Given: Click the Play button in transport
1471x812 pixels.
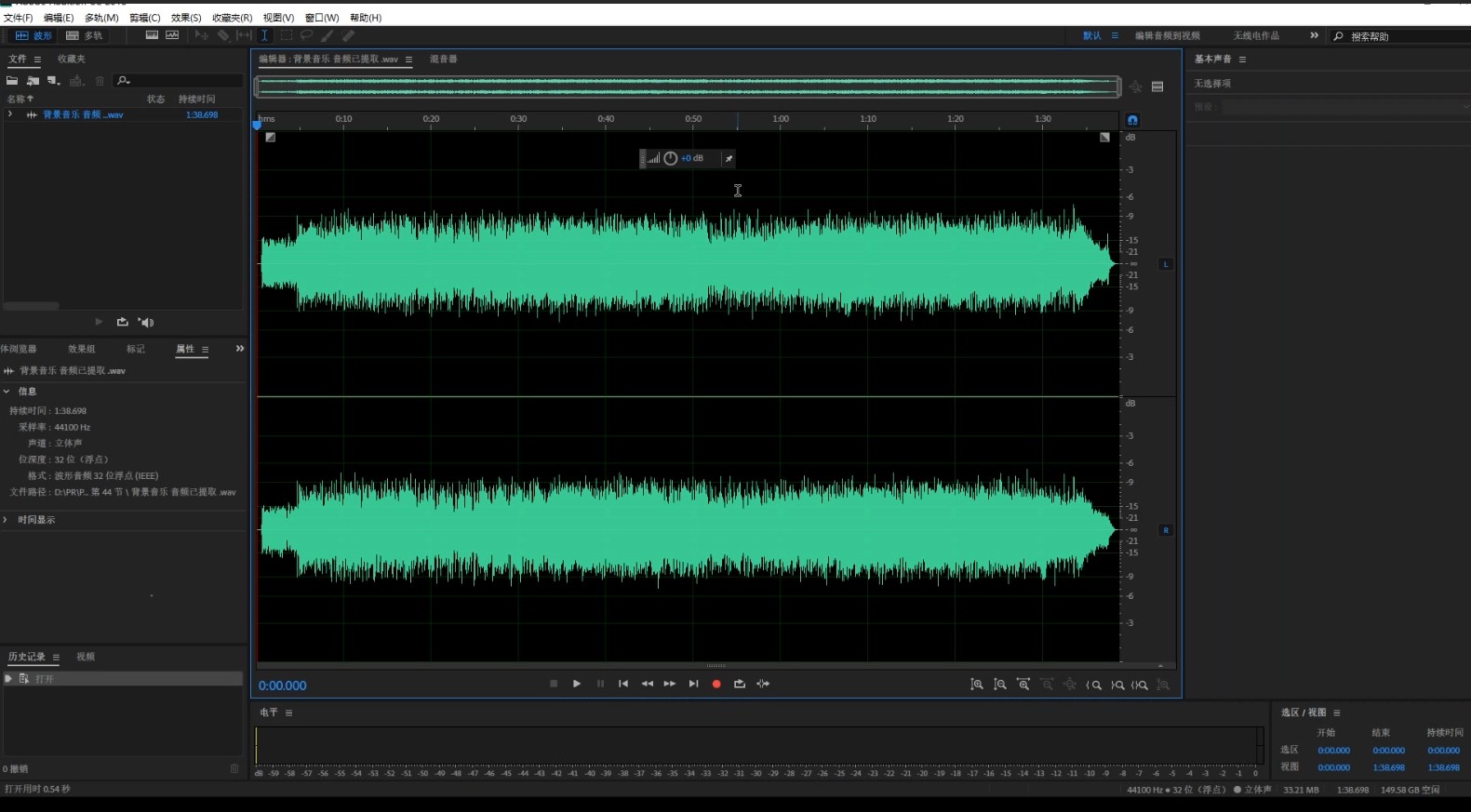Looking at the screenshot, I should click(577, 684).
